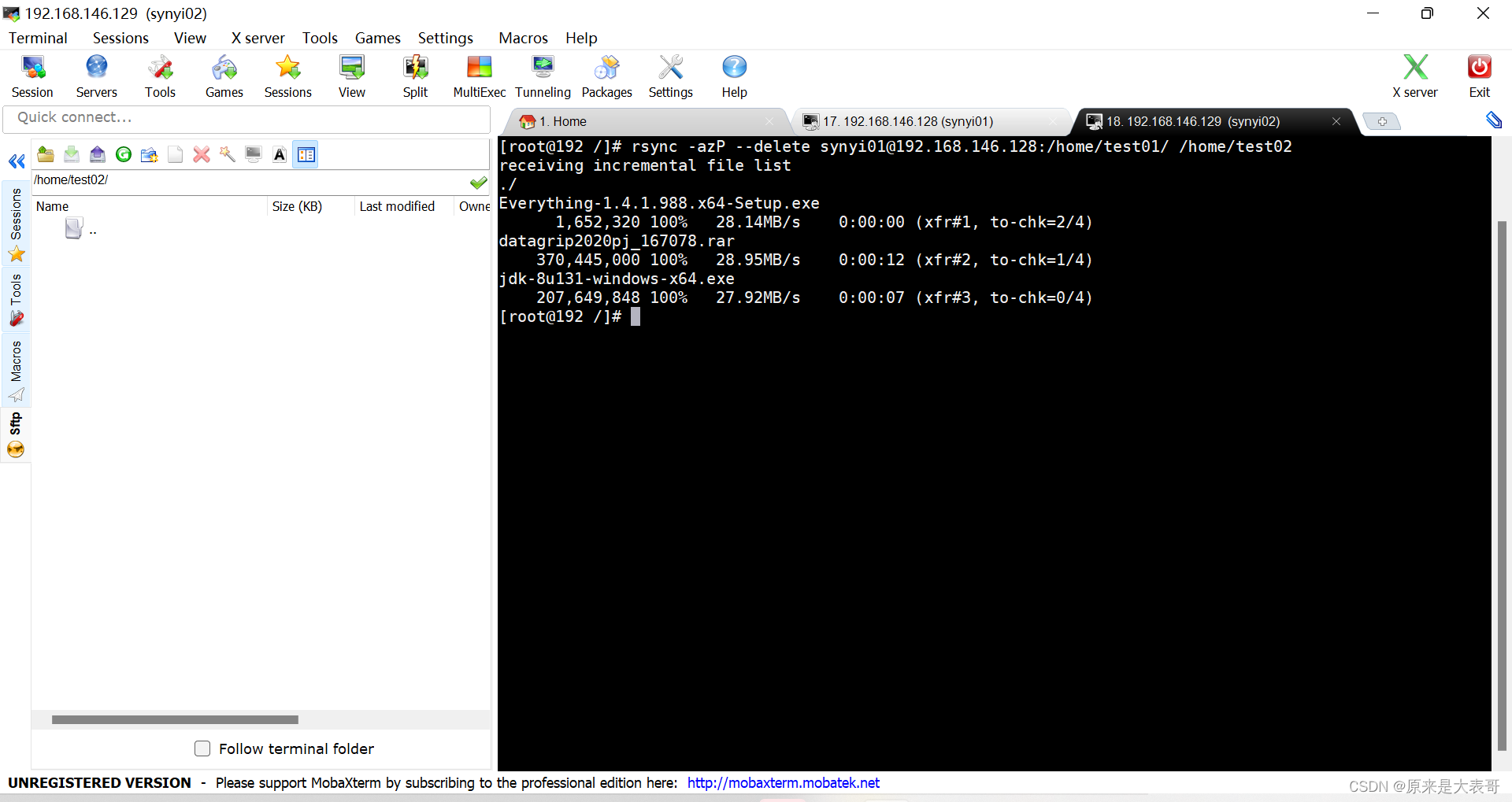
Task: Click the SFTP horizontal scrollbar
Action: pyautogui.click(x=175, y=719)
